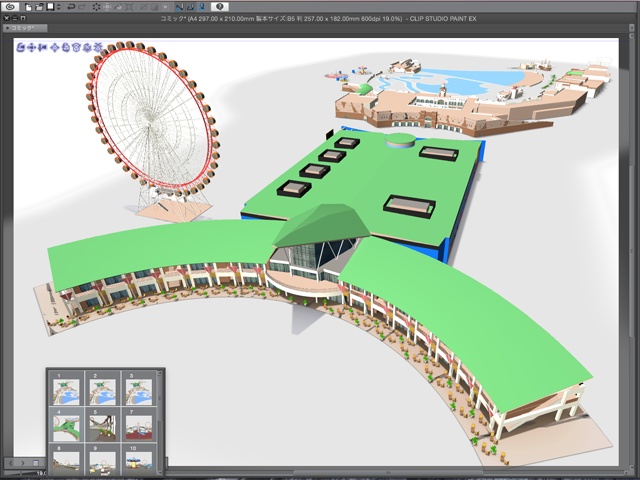Open the preset list icon beside arrows
The image size is (640, 480).
(x=36, y=463)
